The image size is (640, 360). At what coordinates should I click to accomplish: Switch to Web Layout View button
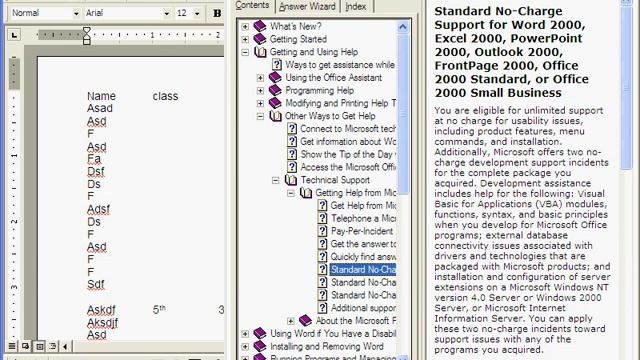coord(25,347)
